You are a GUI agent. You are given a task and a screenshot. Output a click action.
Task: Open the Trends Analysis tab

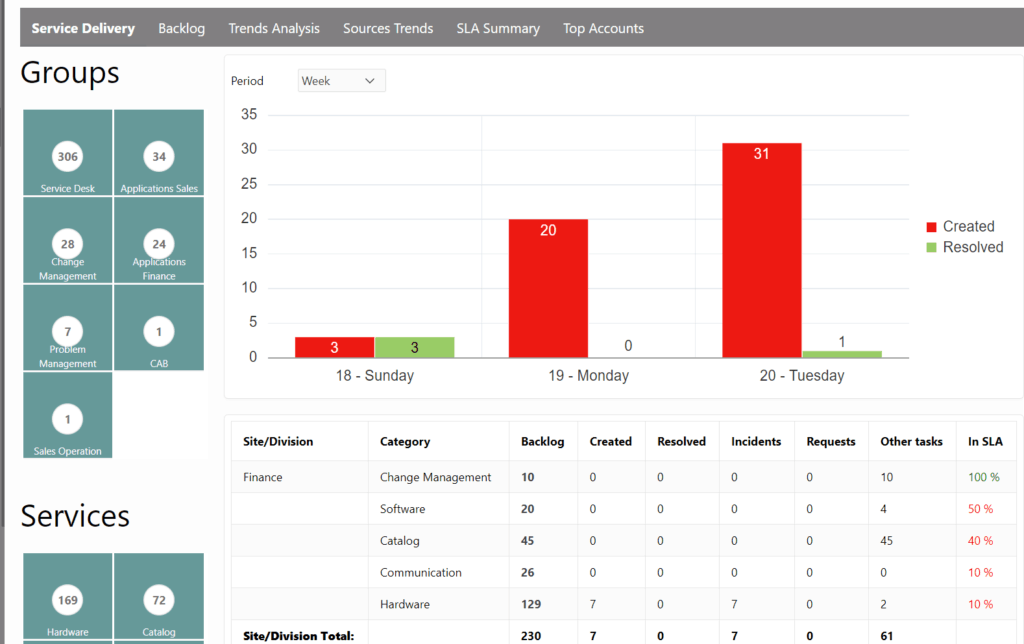pyautogui.click(x=274, y=28)
